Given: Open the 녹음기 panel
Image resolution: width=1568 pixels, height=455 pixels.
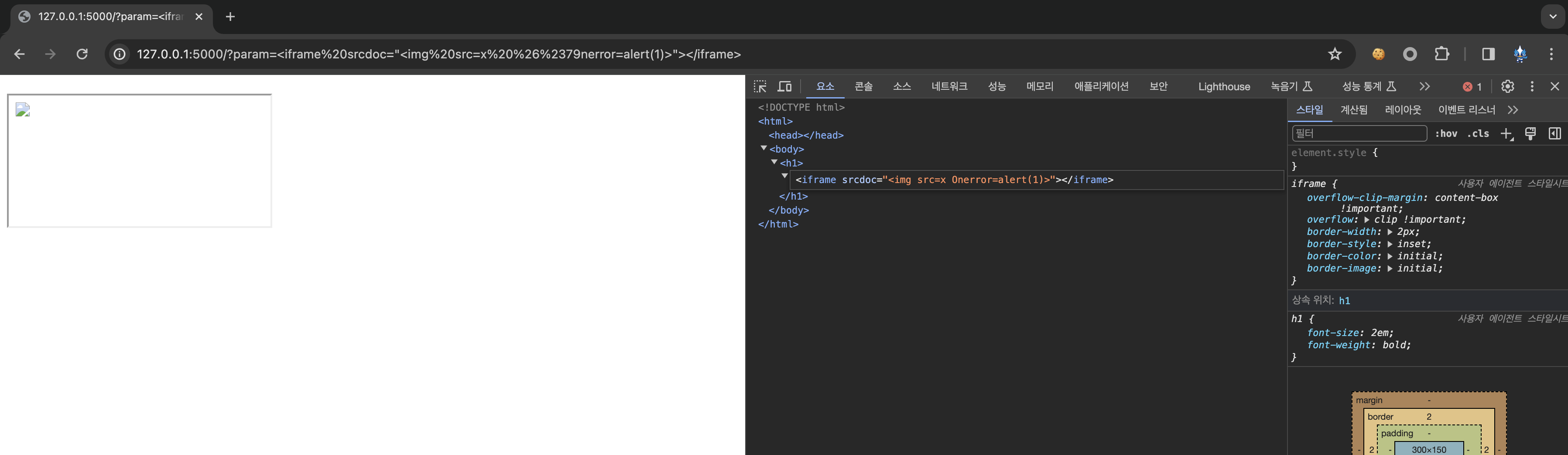Looking at the screenshot, I should (x=1292, y=86).
